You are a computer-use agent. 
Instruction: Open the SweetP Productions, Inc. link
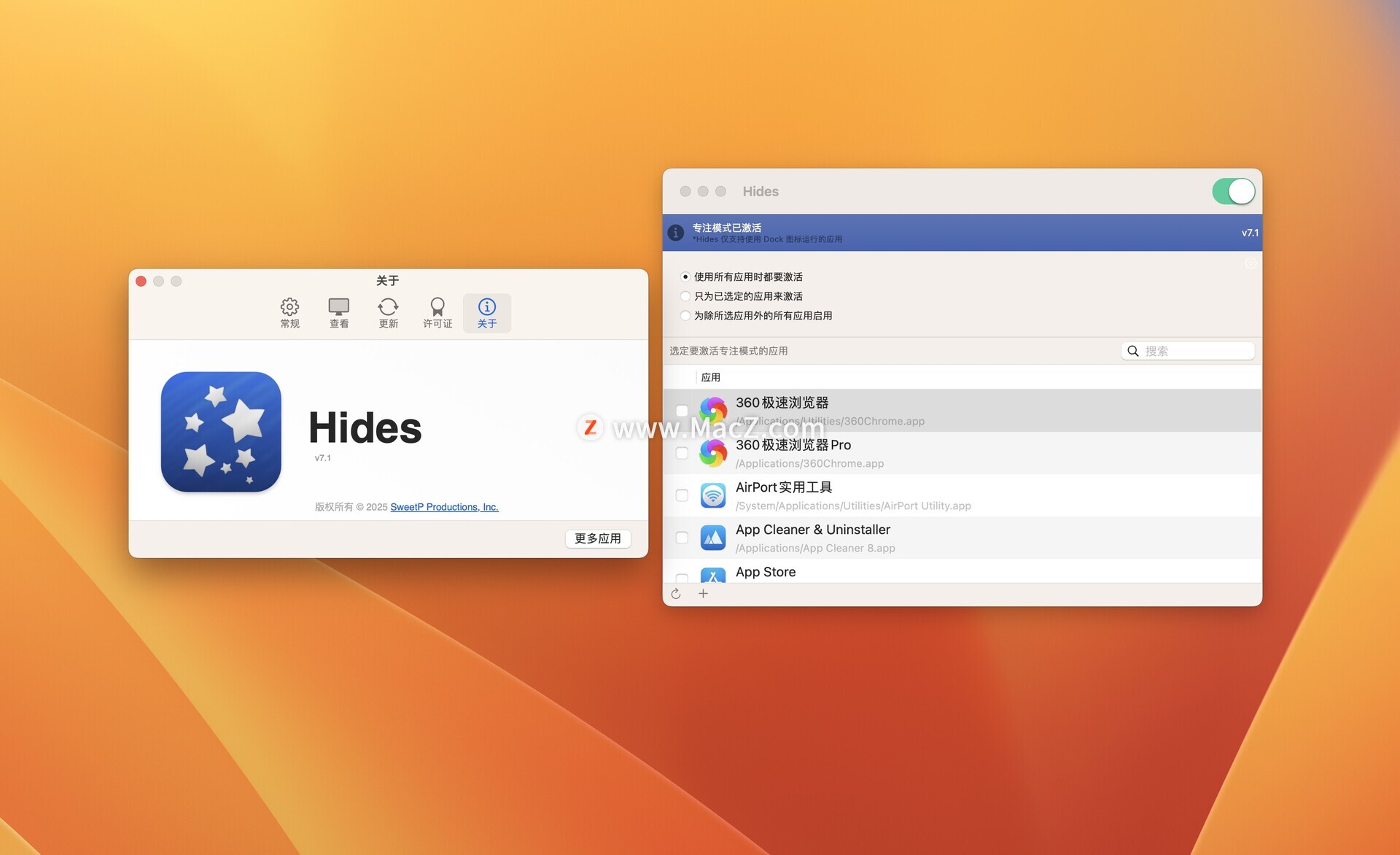[444, 507]
